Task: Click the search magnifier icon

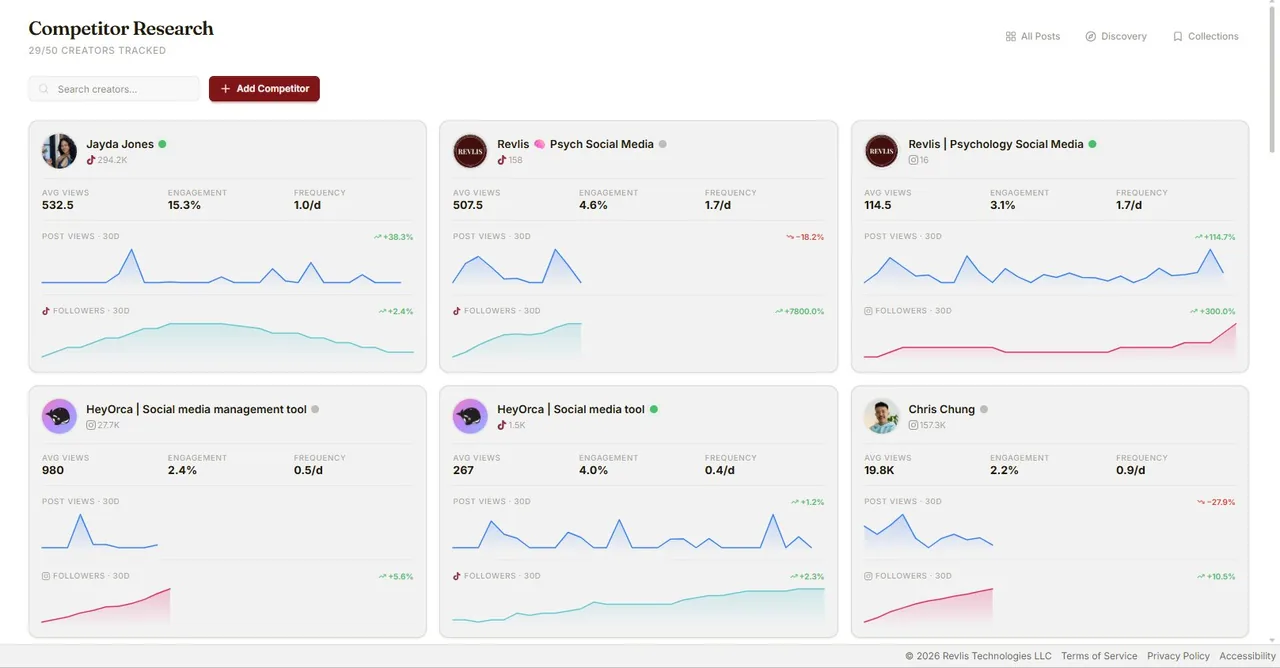Action: [44, 89]
